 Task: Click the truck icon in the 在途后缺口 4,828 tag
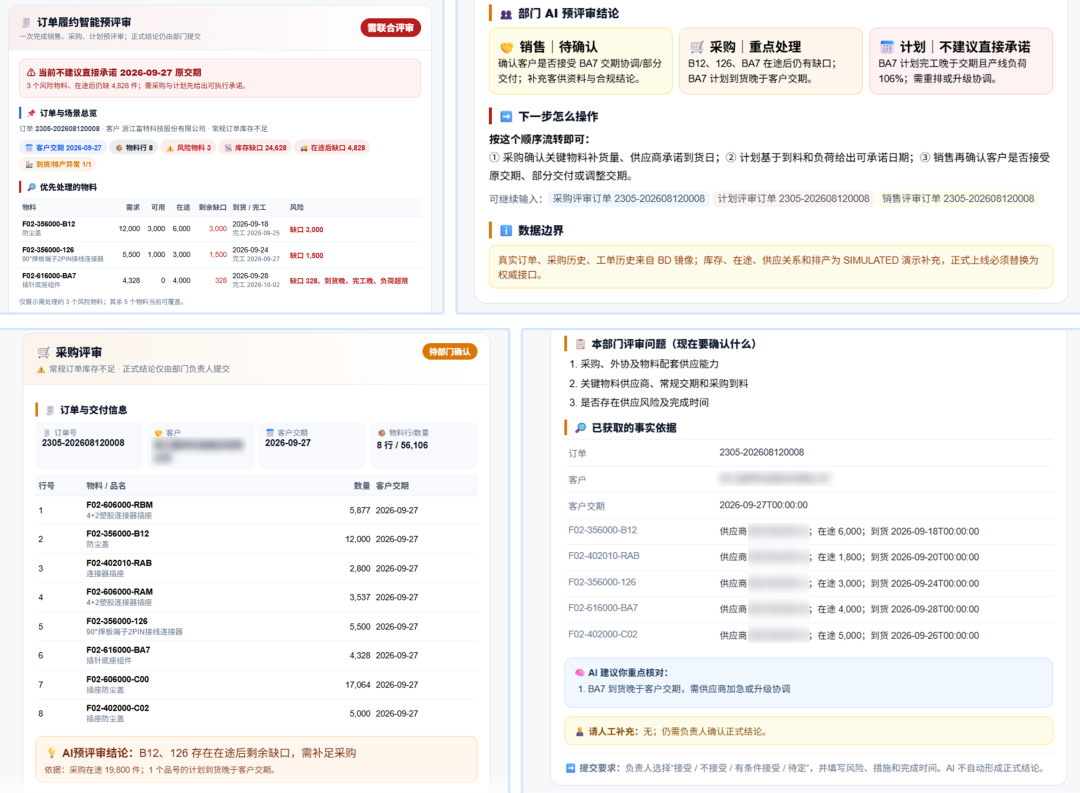click(304, 147)
